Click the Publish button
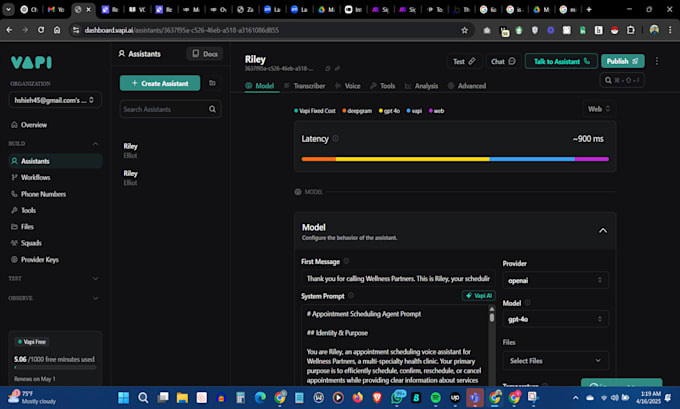The width and height of the screenshot is (680, 409). click(x=623, y=61)
